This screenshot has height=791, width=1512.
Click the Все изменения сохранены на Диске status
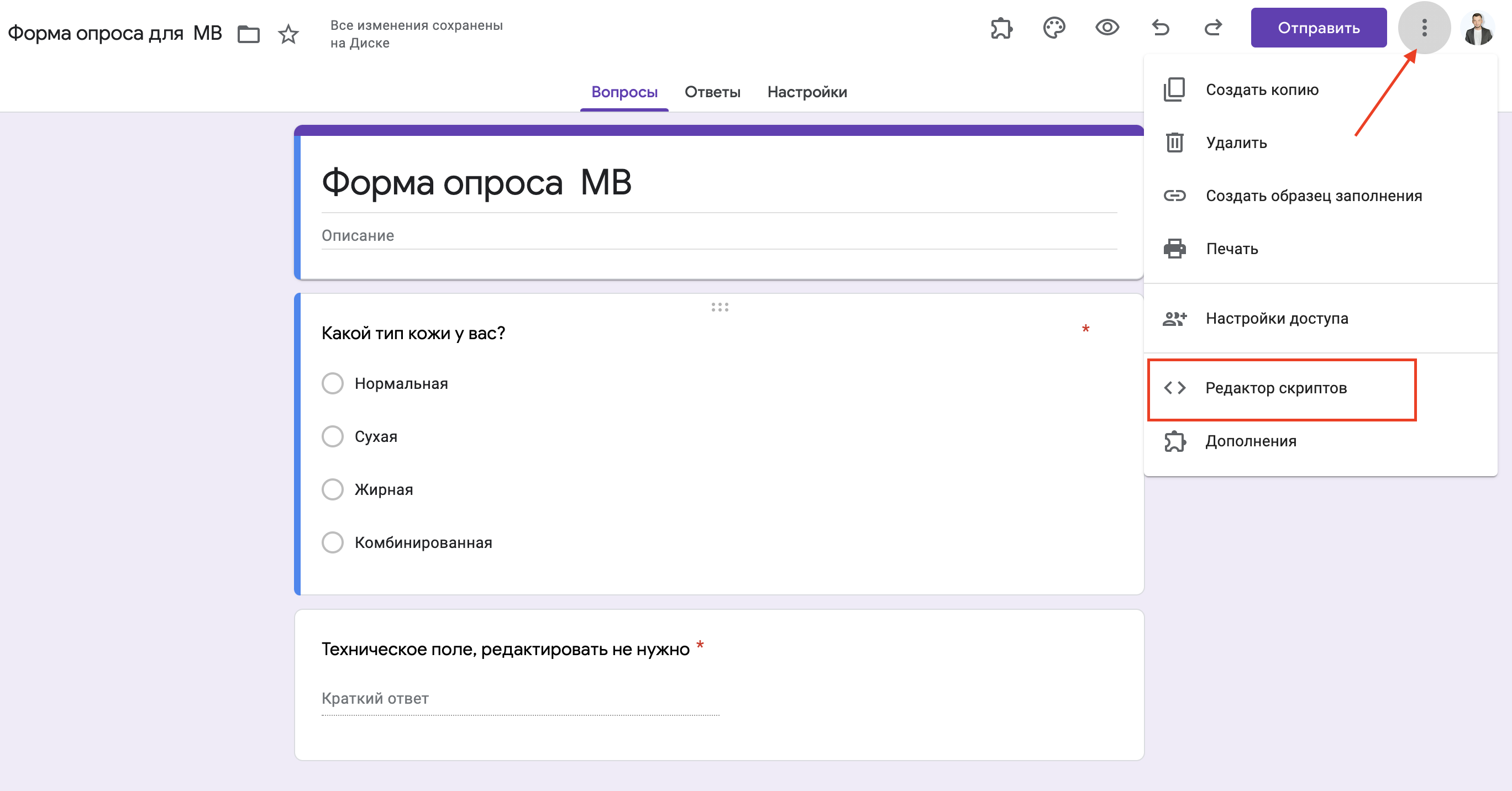tap(416, 34)
